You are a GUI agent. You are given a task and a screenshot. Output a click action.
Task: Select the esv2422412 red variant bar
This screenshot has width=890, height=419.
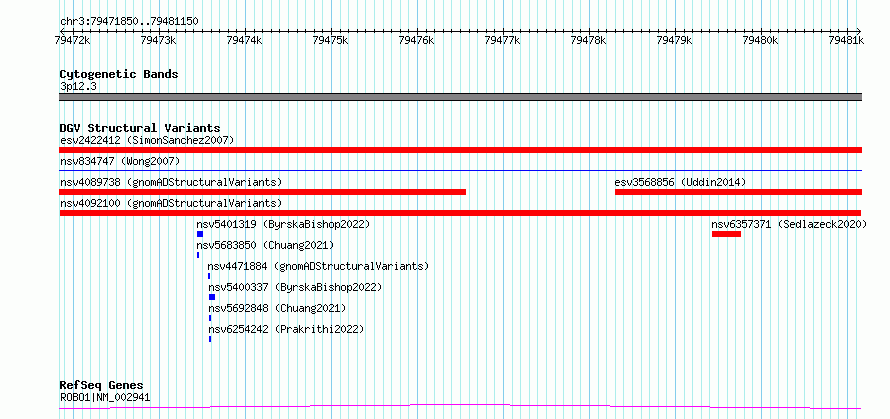click(x=461, y=150)
